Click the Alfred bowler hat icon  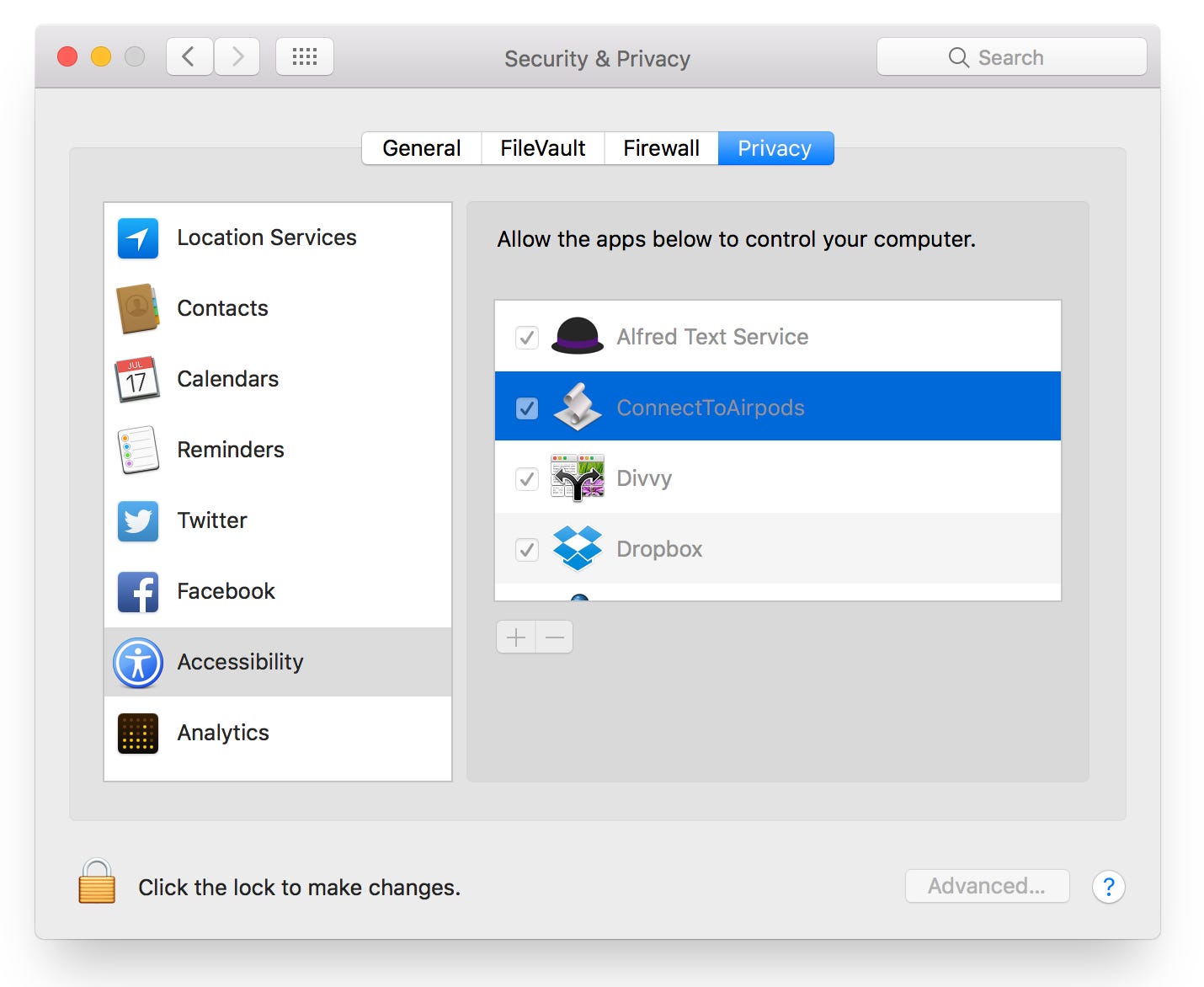pyautogui.click(x=578, y=336)
